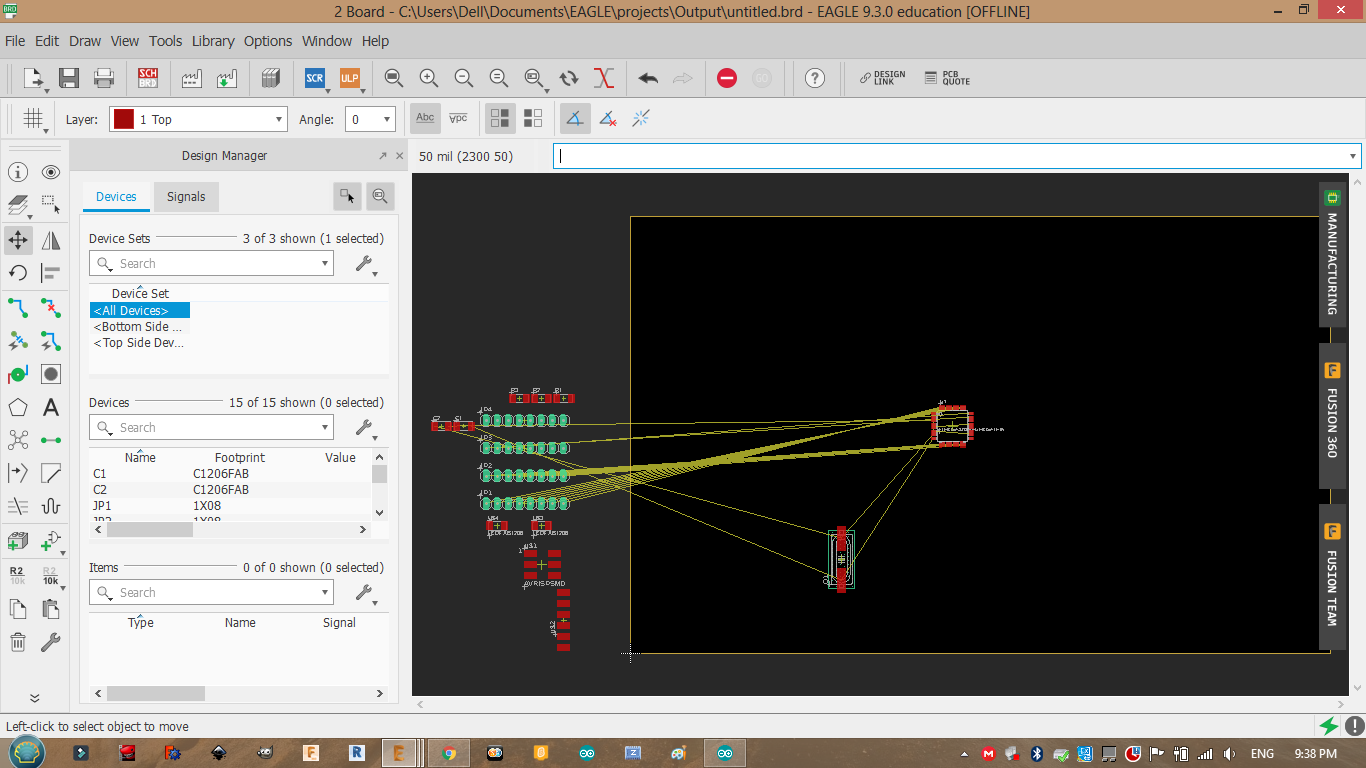Click the Design Link button
Screen dimensions: 1366x768
pos(882,78)
